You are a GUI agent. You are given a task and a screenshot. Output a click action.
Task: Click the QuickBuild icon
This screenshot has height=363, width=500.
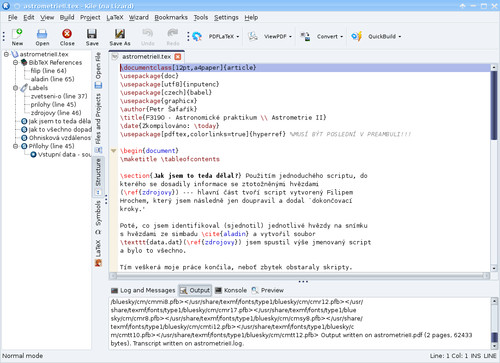[357, 36]
